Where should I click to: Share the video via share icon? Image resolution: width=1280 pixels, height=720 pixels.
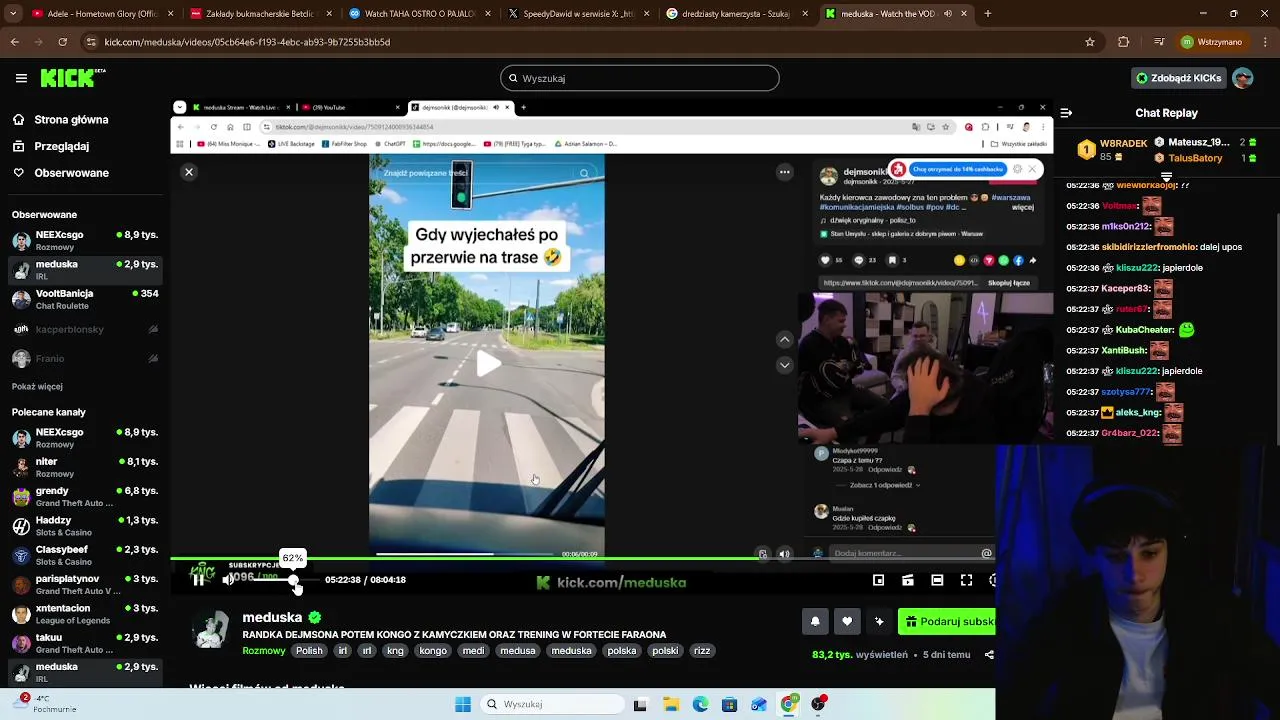[x=989, y=655]
